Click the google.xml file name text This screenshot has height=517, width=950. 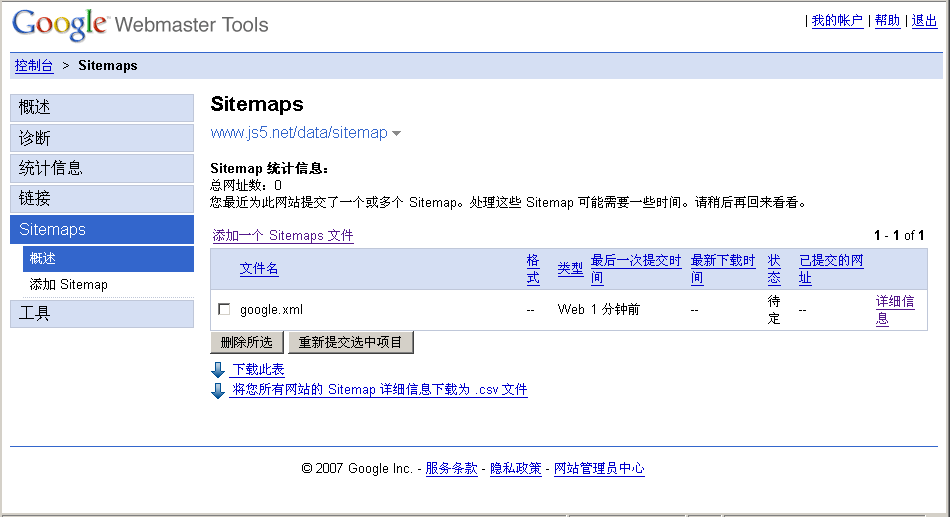click(271, 310)
